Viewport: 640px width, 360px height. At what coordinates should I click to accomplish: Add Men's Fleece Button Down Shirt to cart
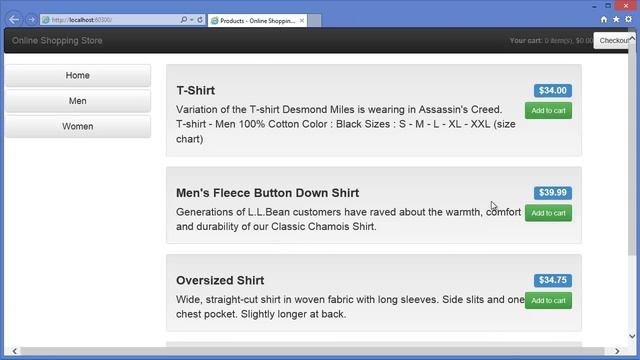click(x=548, y=213)
